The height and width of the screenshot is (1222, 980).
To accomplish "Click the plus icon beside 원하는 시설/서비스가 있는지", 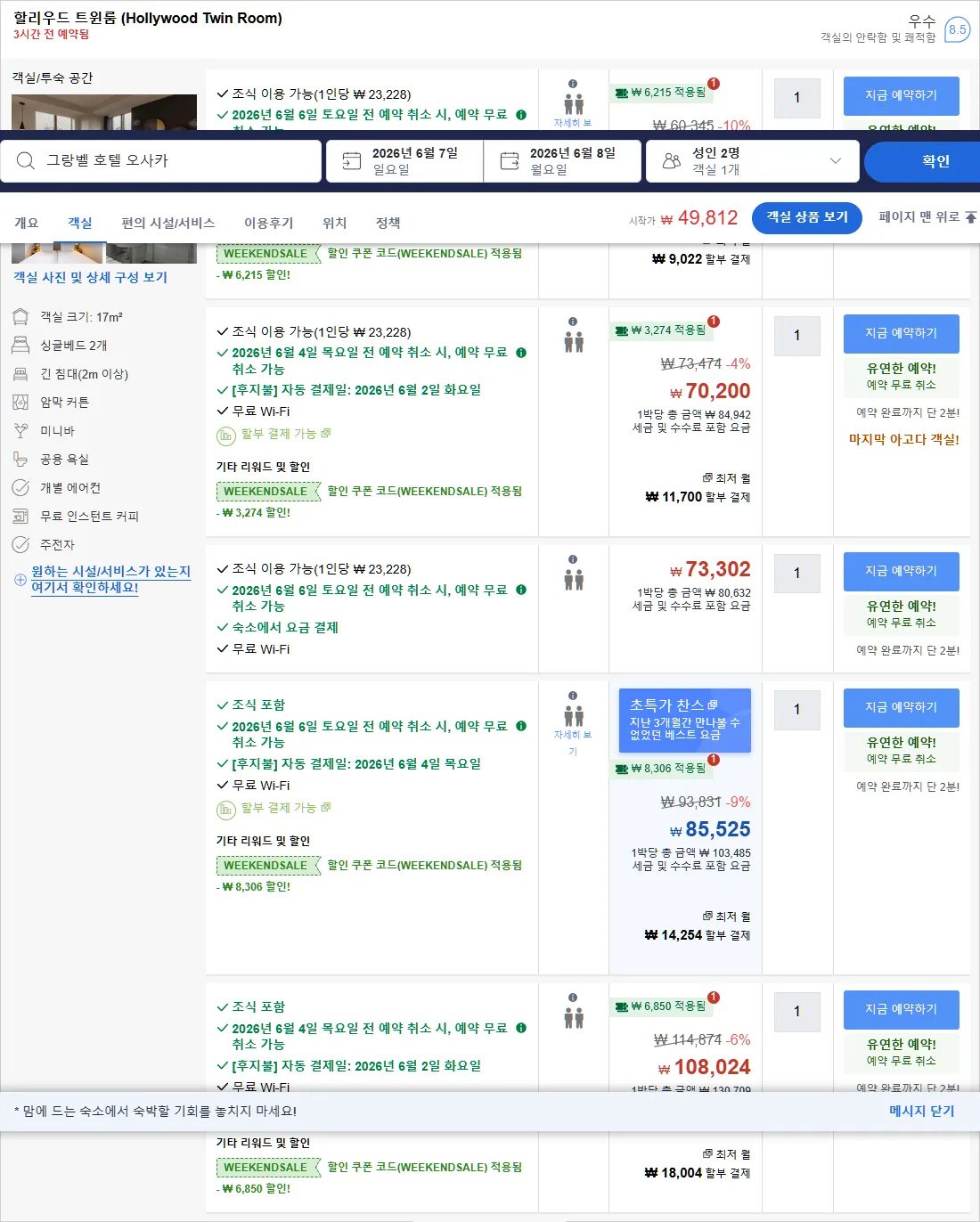I will [20, 580].
